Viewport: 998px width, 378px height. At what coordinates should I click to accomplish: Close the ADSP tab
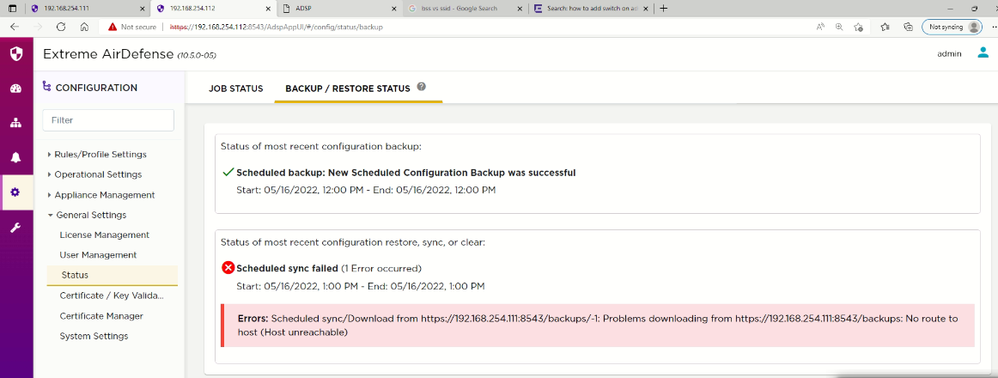coord(395,8)
